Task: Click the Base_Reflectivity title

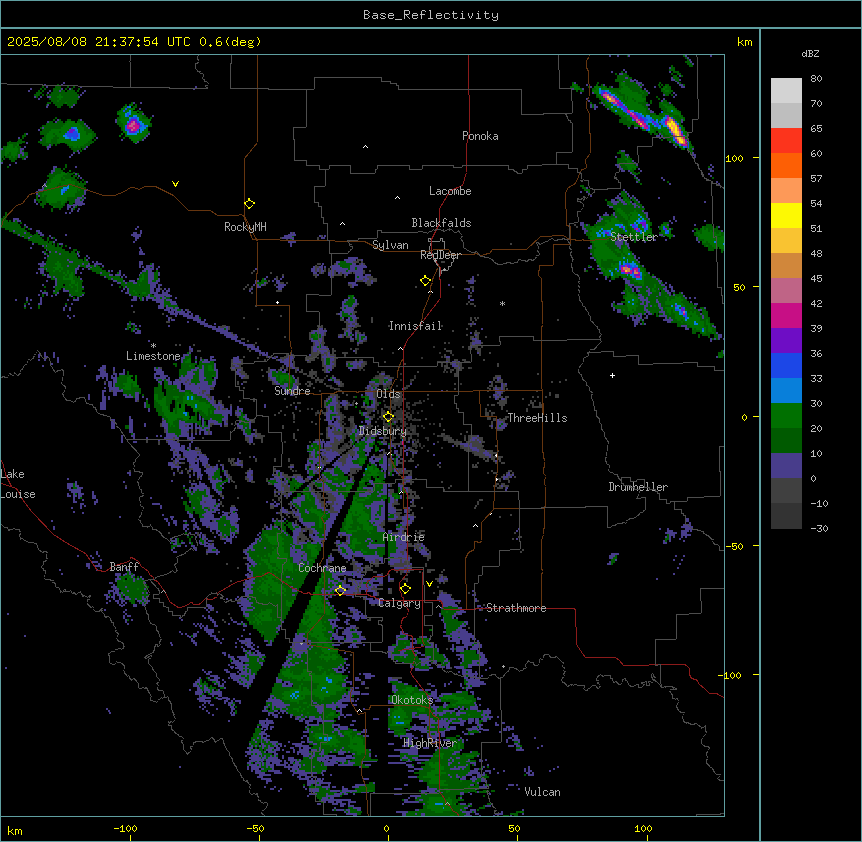Action: pos(431,15)
